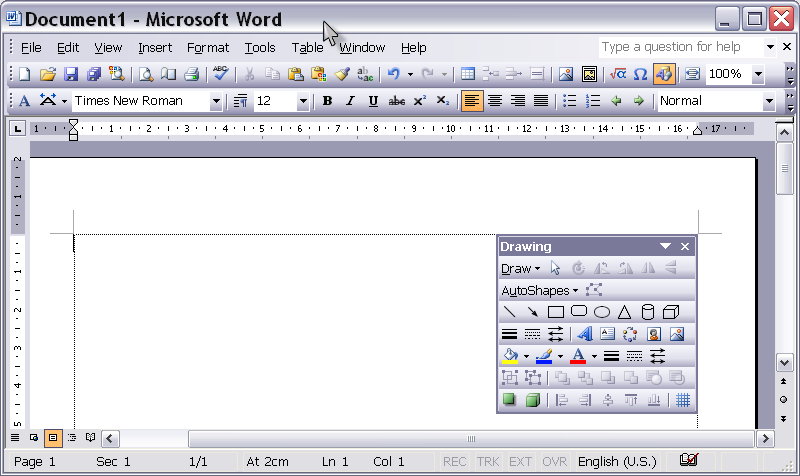The height and width of the screenshot is (476, 800).
Task: Select the Rectangle shape tool
Action: tap(556, 313)
